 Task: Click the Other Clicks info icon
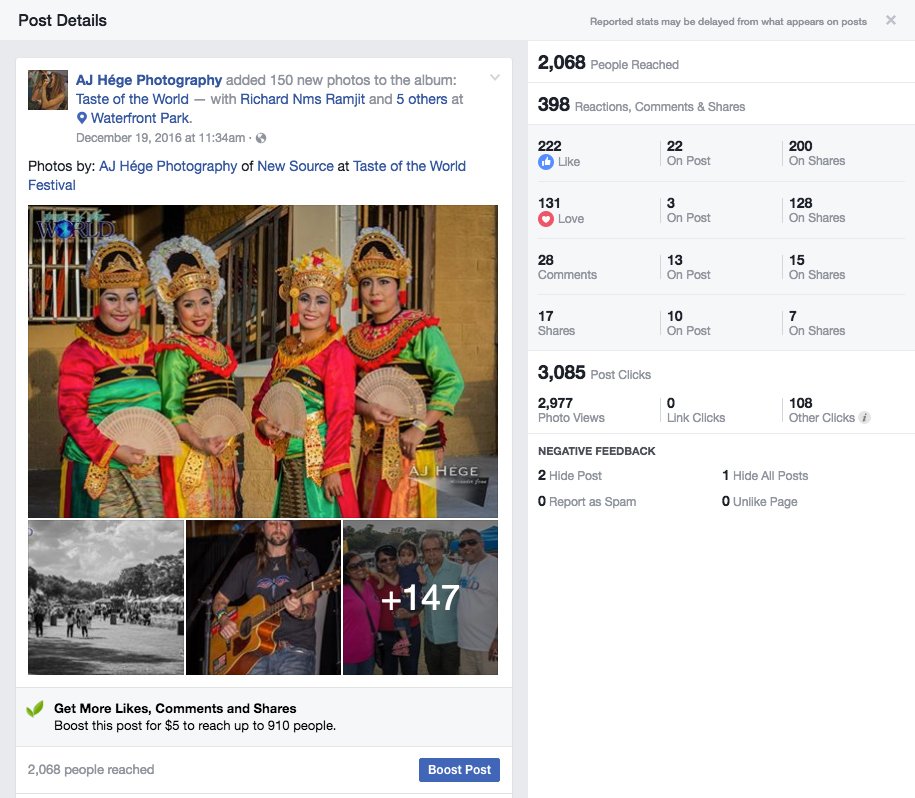[865, 418]
